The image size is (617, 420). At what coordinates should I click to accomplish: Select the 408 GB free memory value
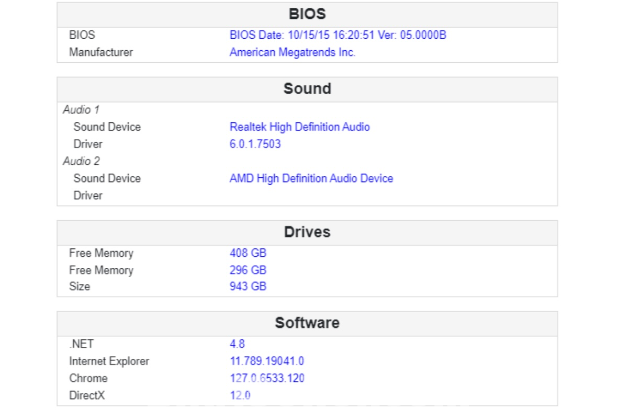[248, 253]
